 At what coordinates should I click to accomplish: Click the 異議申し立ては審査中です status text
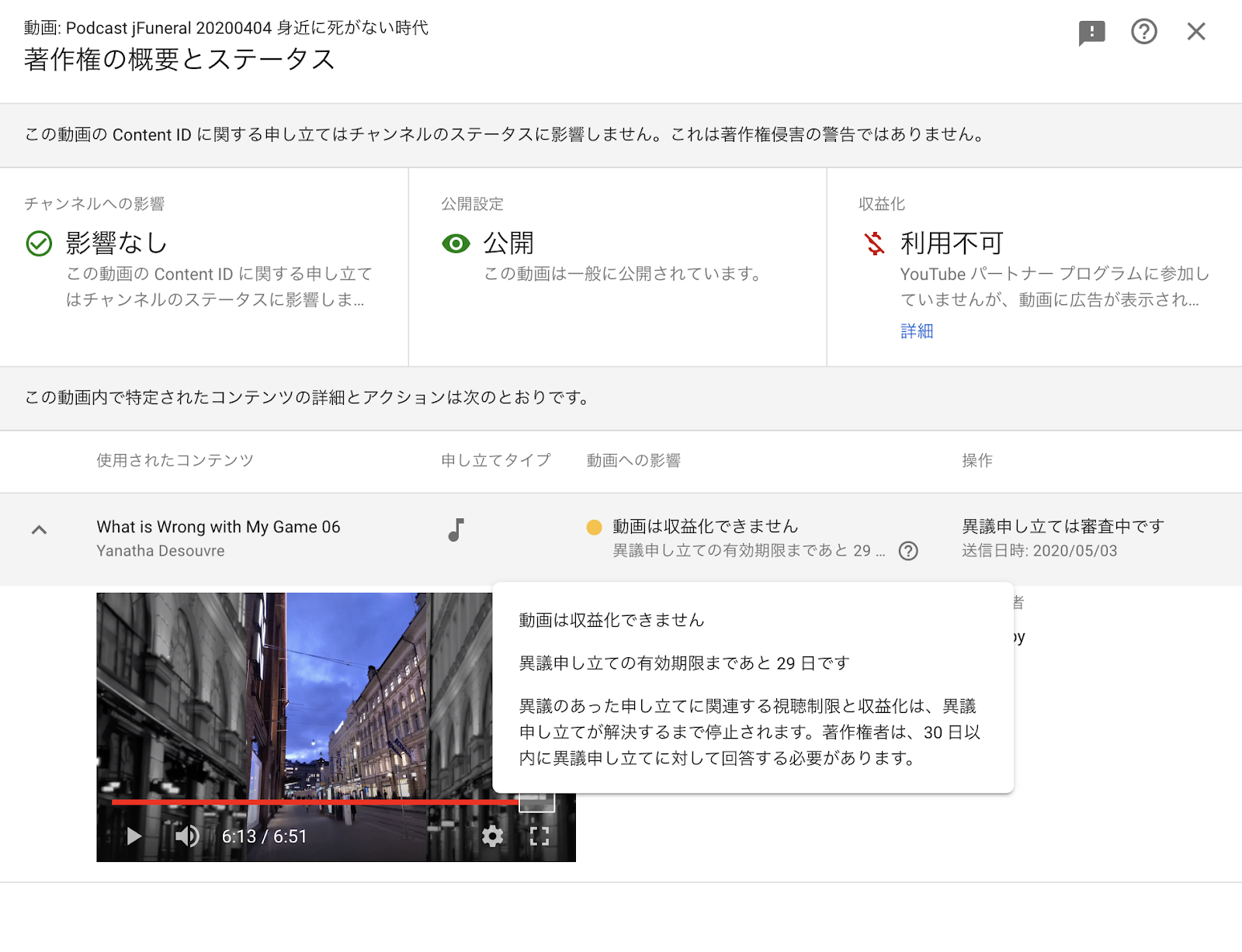pos(1063,527)
